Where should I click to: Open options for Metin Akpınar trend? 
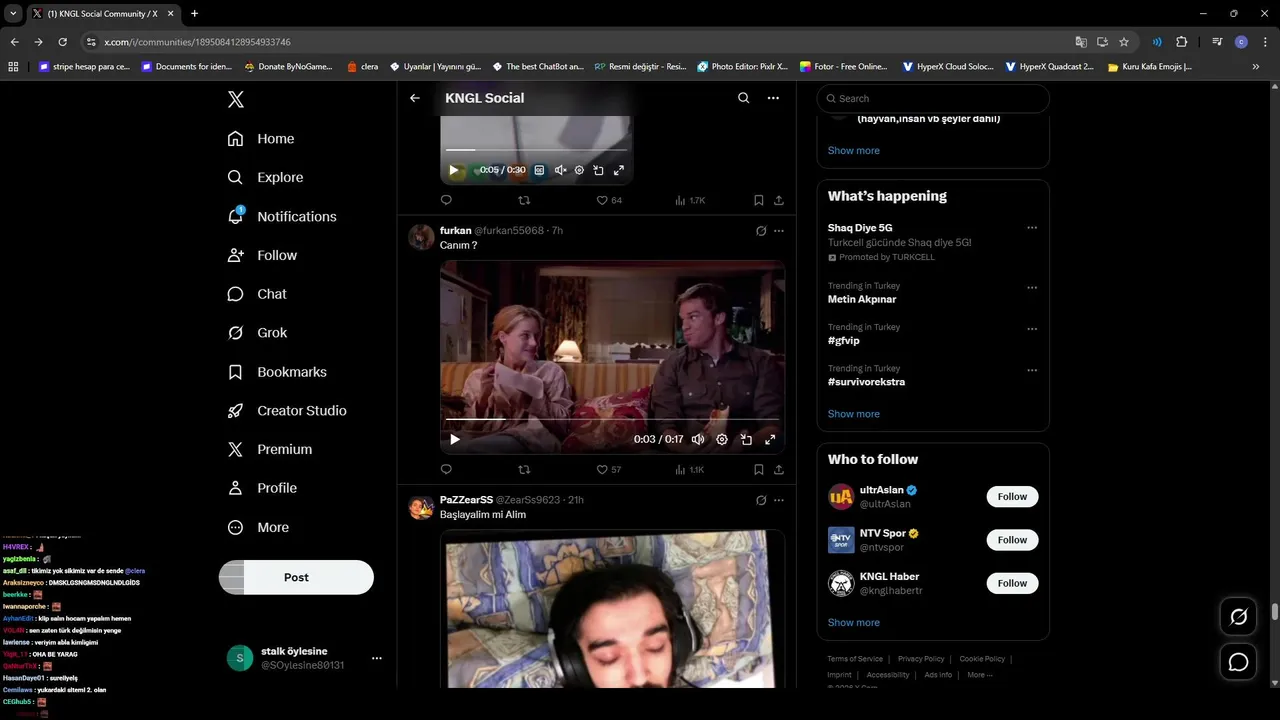[1032, 288]
